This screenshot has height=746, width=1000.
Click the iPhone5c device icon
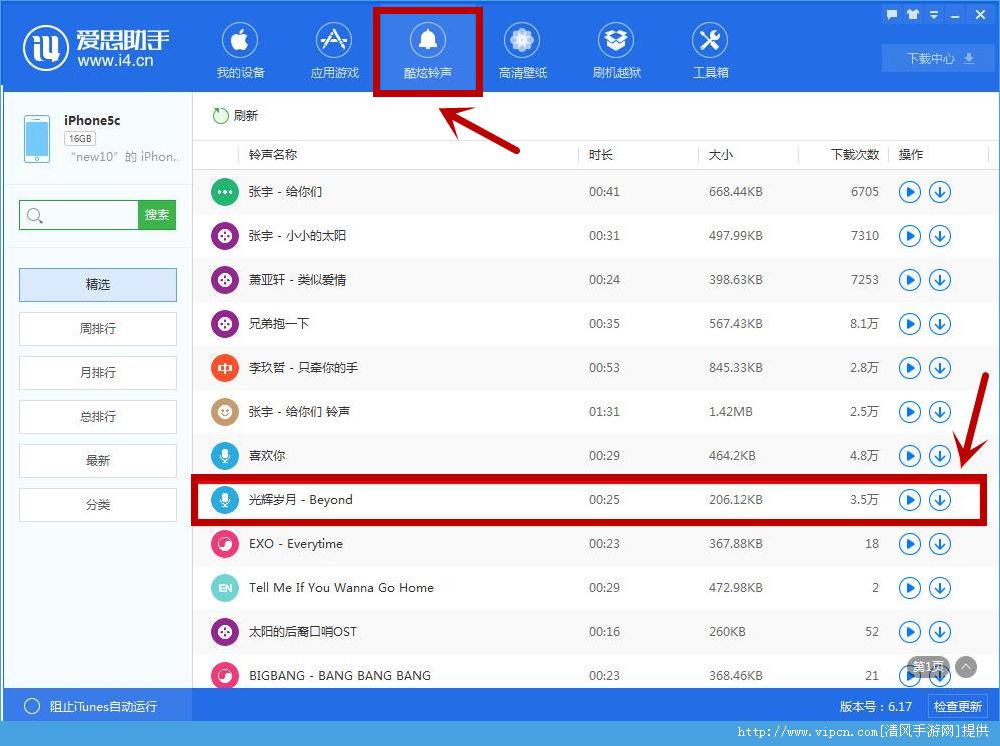(37, 139)
